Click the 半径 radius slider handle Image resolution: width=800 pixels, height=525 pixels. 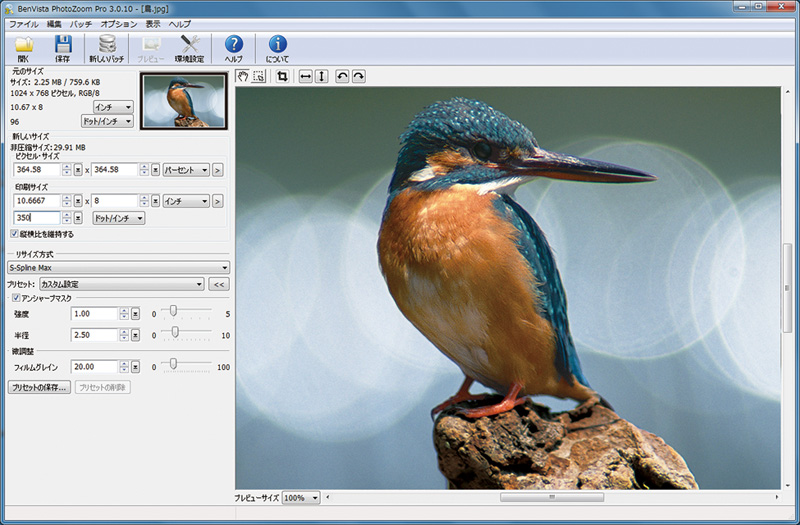(x=175, y=332)
